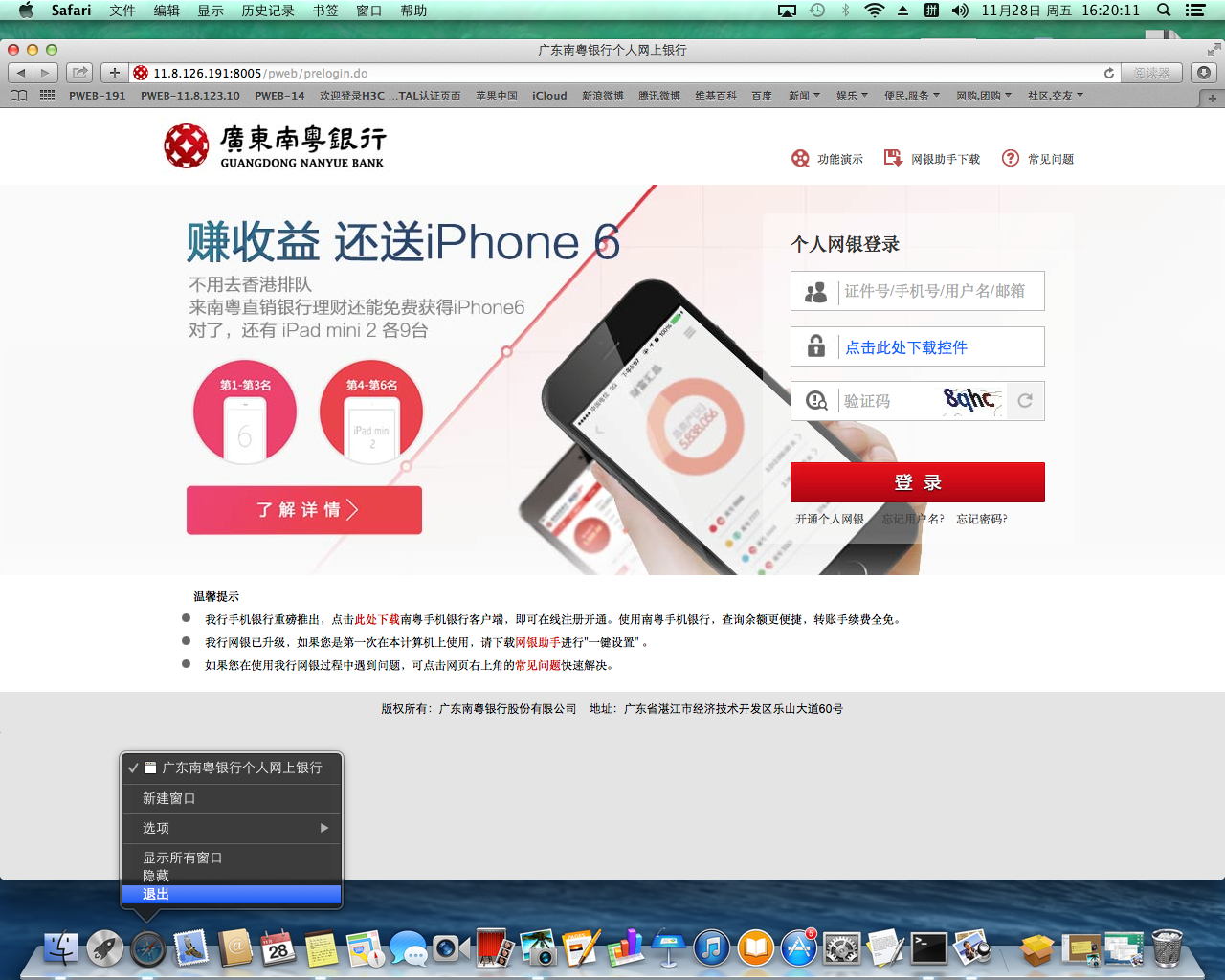Open Contacts address book in Dock
The height and width of the screenshot is (980, 1225).
[234, 948]
